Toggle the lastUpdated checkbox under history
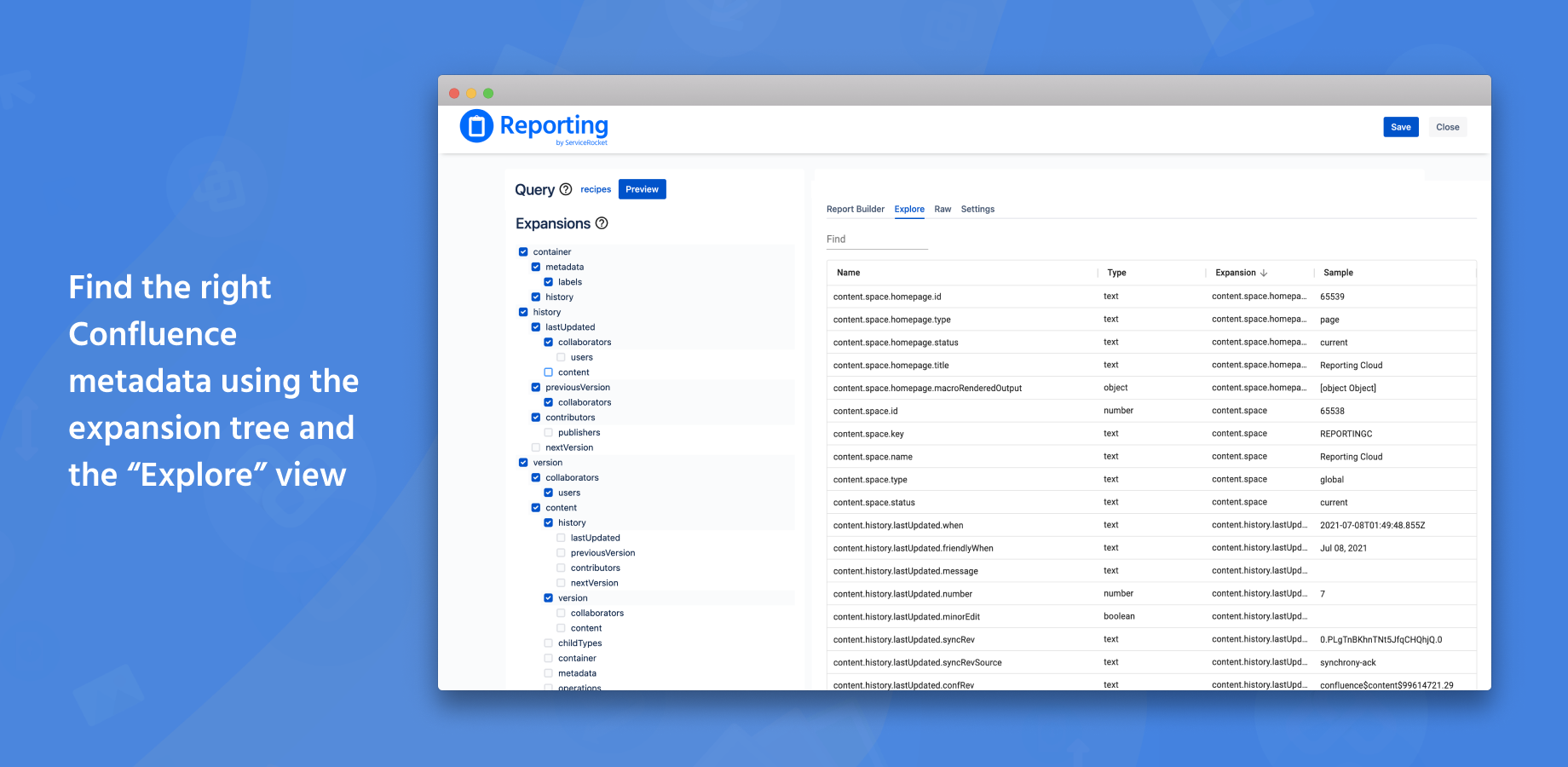Viewport: 1568px width, 767px height. pos(536,327)
